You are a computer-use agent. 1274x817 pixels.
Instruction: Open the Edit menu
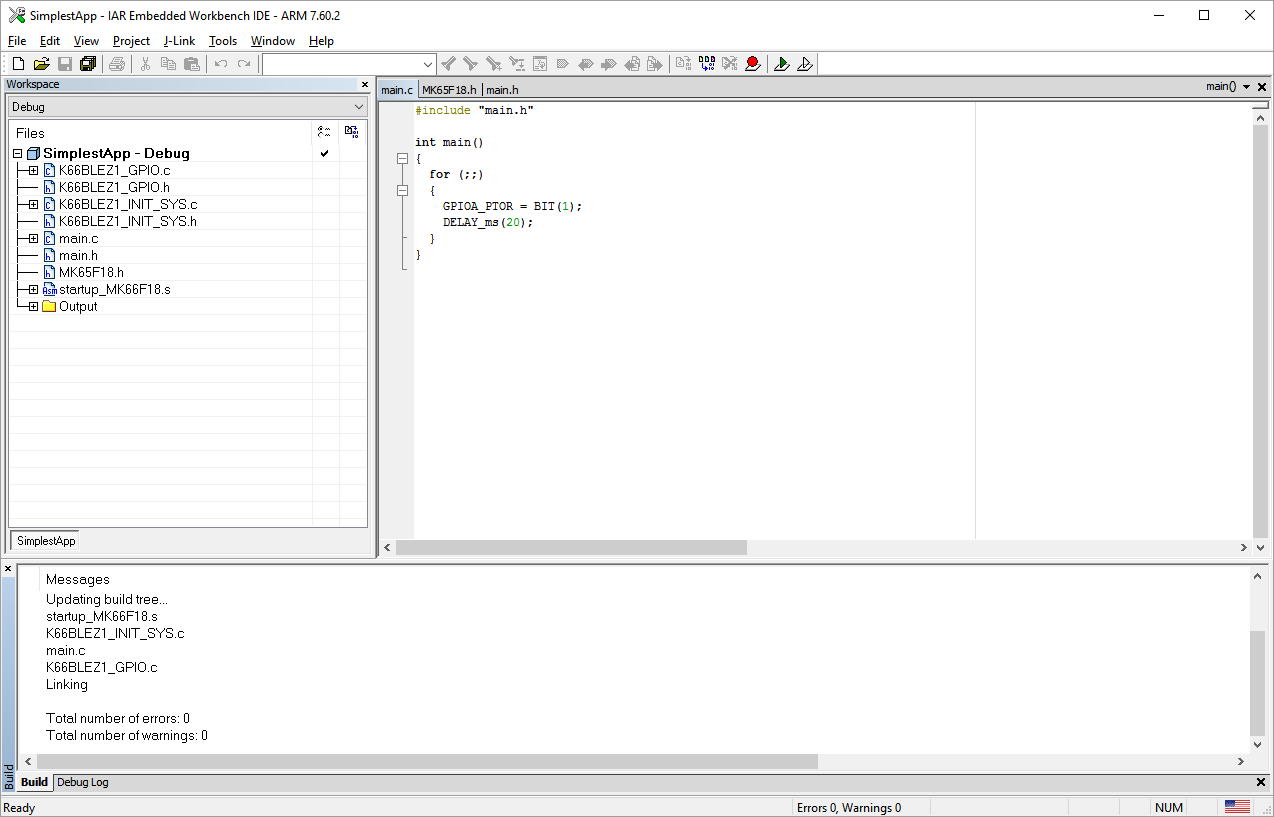[50, 41]
